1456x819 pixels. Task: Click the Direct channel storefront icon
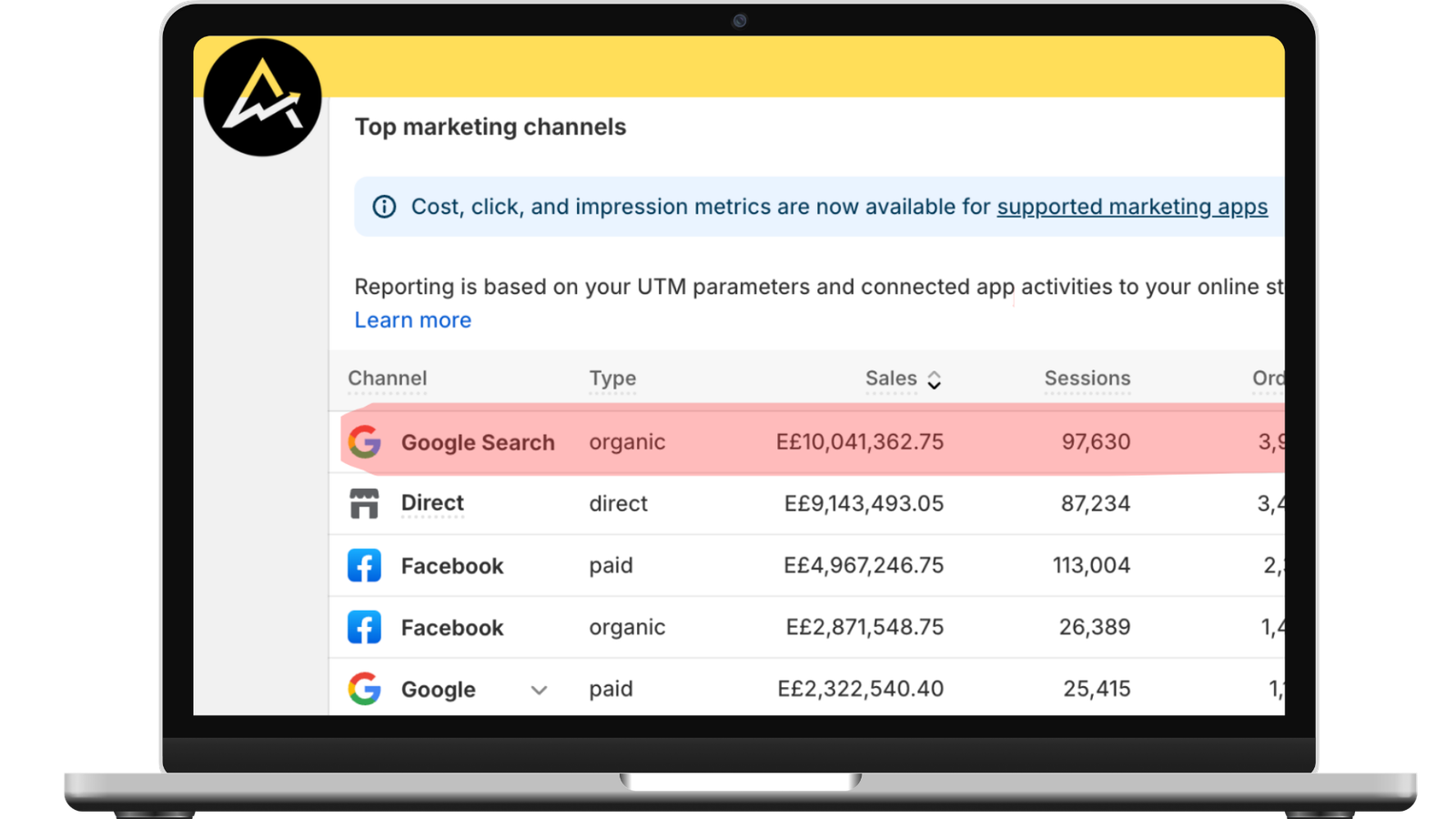pyautogui.click(x=364, y=503)
